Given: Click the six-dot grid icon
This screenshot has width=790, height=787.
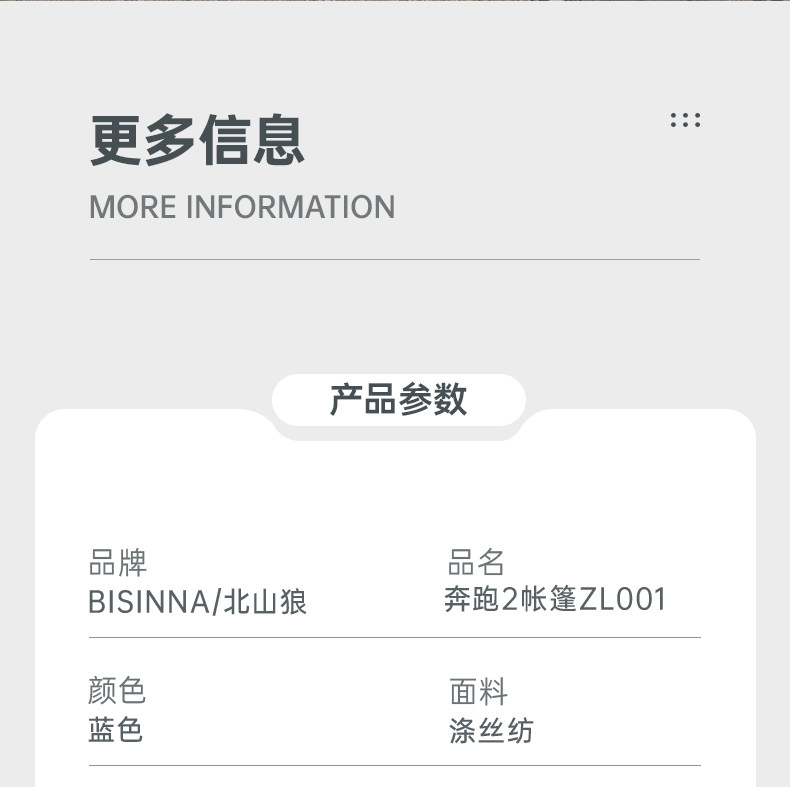Looking at the screenshot, I should coord(685,120).
